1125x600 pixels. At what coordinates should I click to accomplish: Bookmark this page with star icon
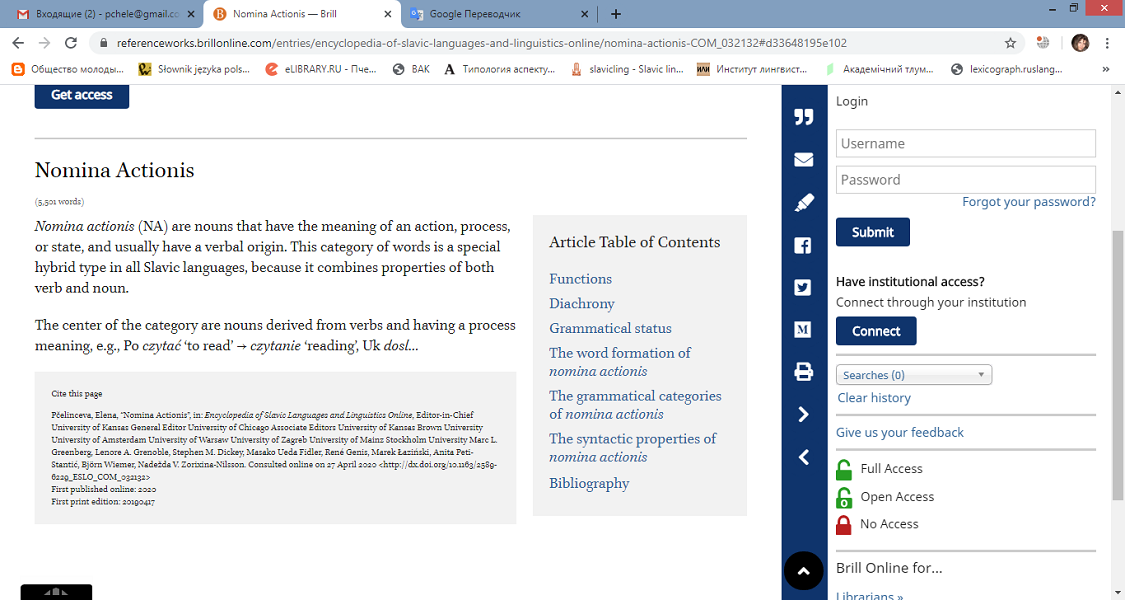pyautogui.click(x=1010, y=43)
